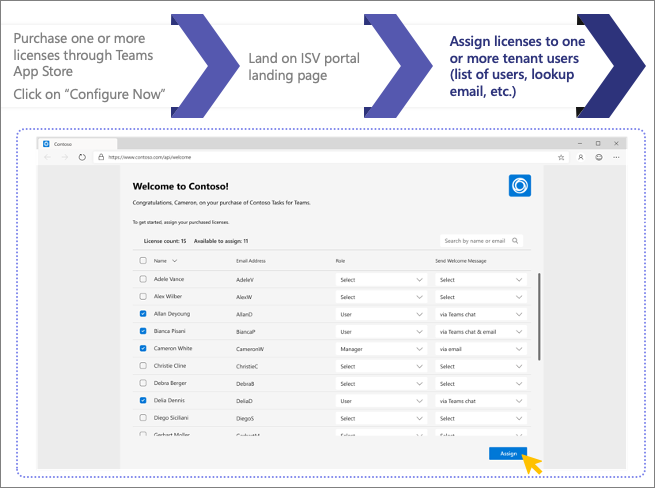Open welcome message dropdown for Debra Berger

[481, 384]
